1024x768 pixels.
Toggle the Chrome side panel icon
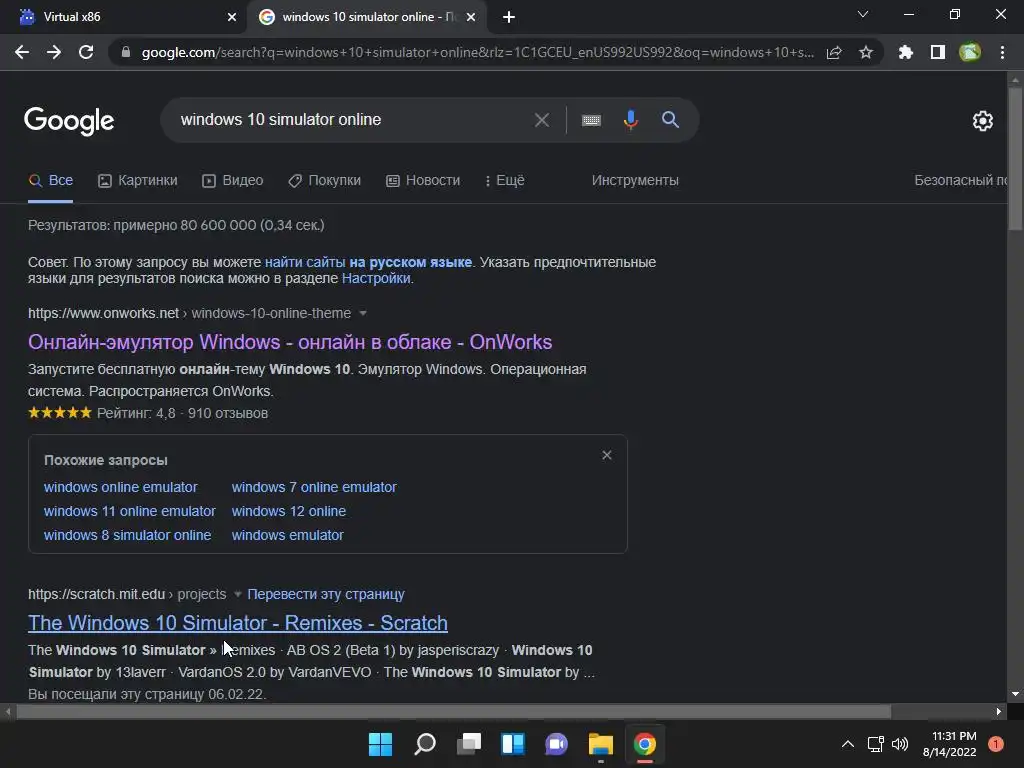pos(938,52)
